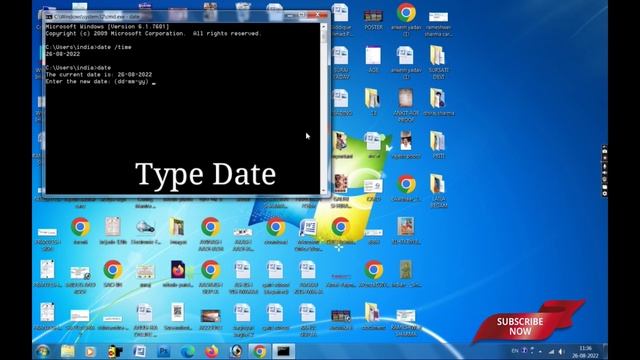Select the Electronic cloud-car desktop icon

tap(146, 231)
